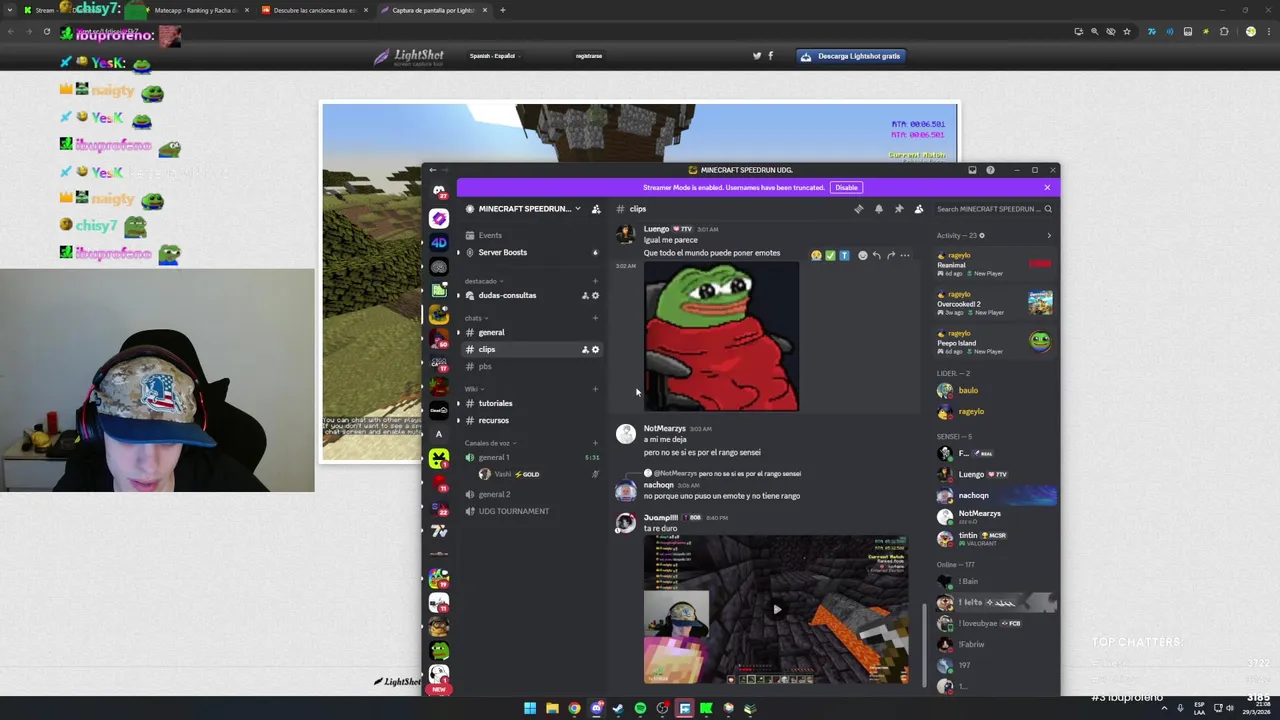Open new browser tab plus button
The image size is (1280, 720).
502,10
